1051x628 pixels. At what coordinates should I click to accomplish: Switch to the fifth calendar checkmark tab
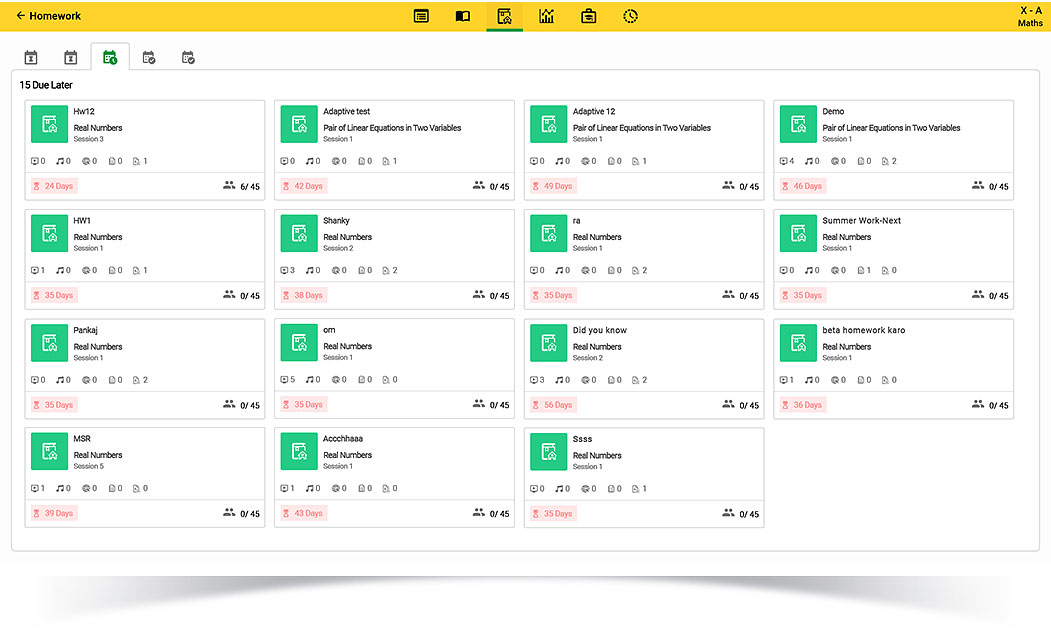pos(188,58)
